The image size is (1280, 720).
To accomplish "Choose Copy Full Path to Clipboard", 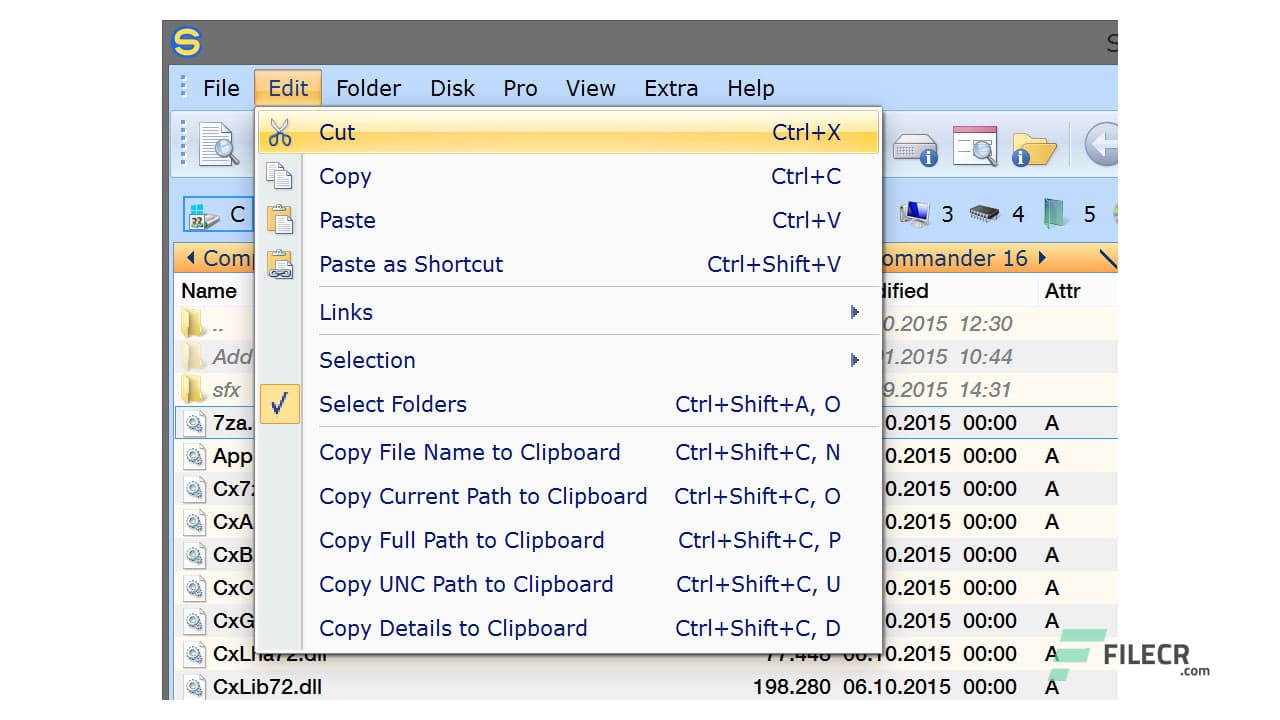I will point(461,540).
